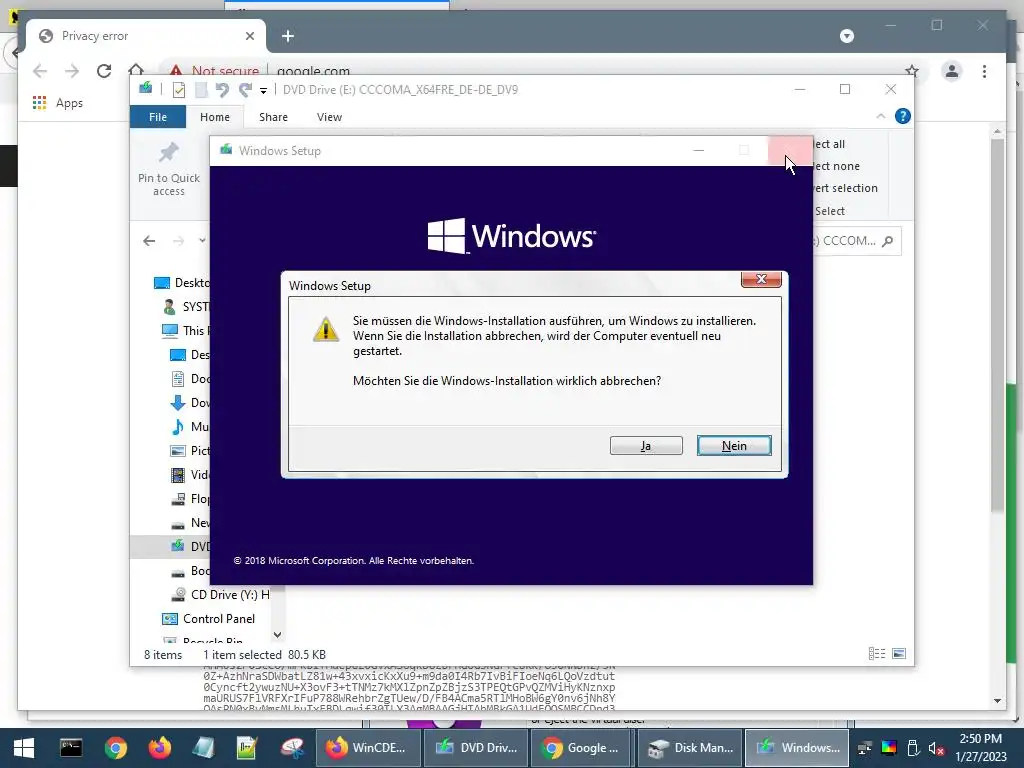Choose Nein to continue installation
Viewport: 1024px width, 768px height.
[x=734, y=445]
